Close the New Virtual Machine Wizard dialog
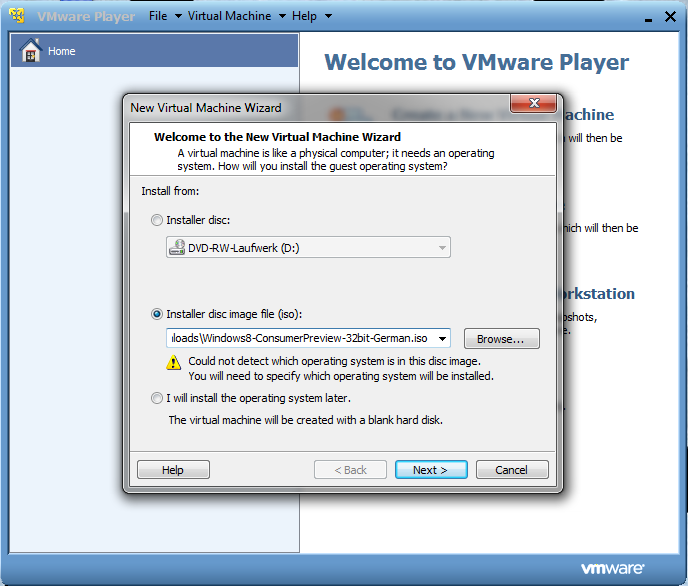 click(532, 105)
